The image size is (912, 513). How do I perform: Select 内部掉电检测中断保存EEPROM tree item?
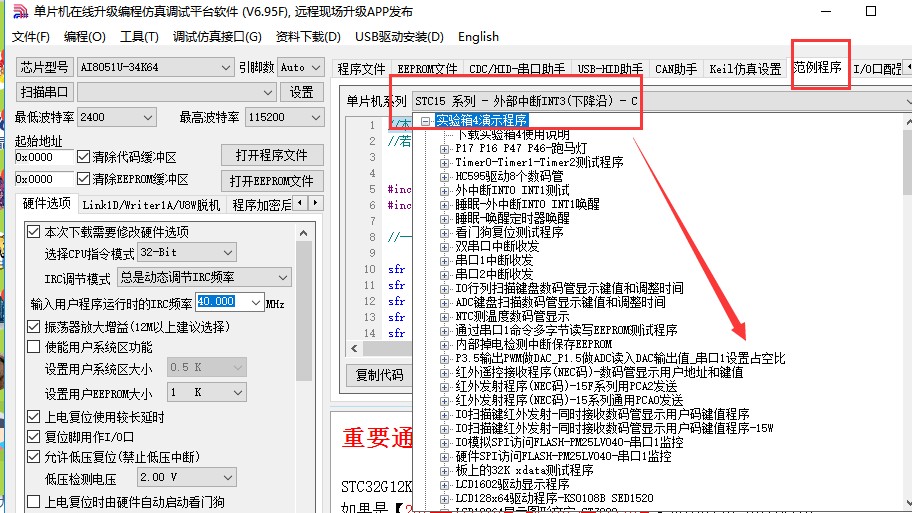533,345
